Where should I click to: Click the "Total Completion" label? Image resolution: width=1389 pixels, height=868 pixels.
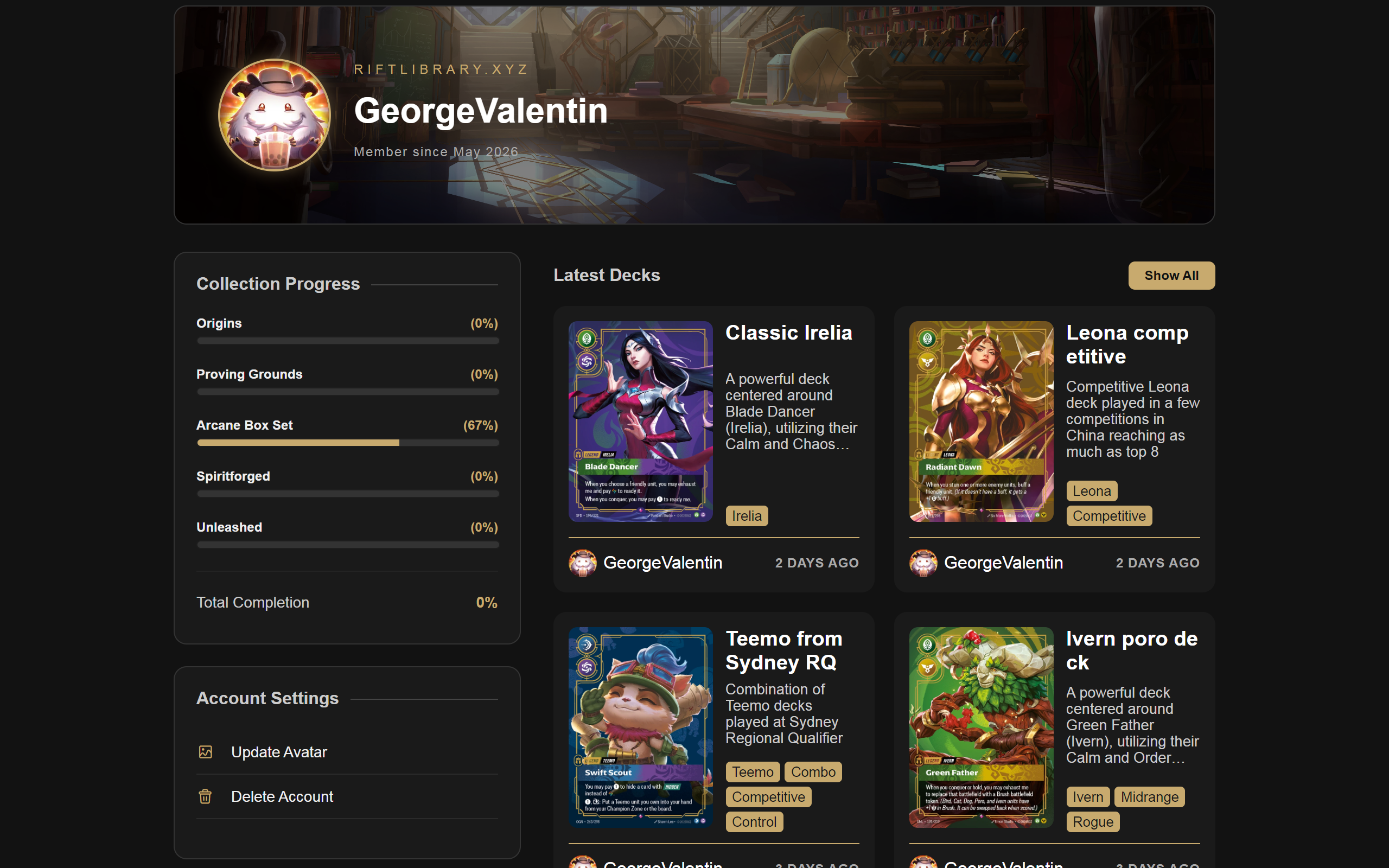252,602
